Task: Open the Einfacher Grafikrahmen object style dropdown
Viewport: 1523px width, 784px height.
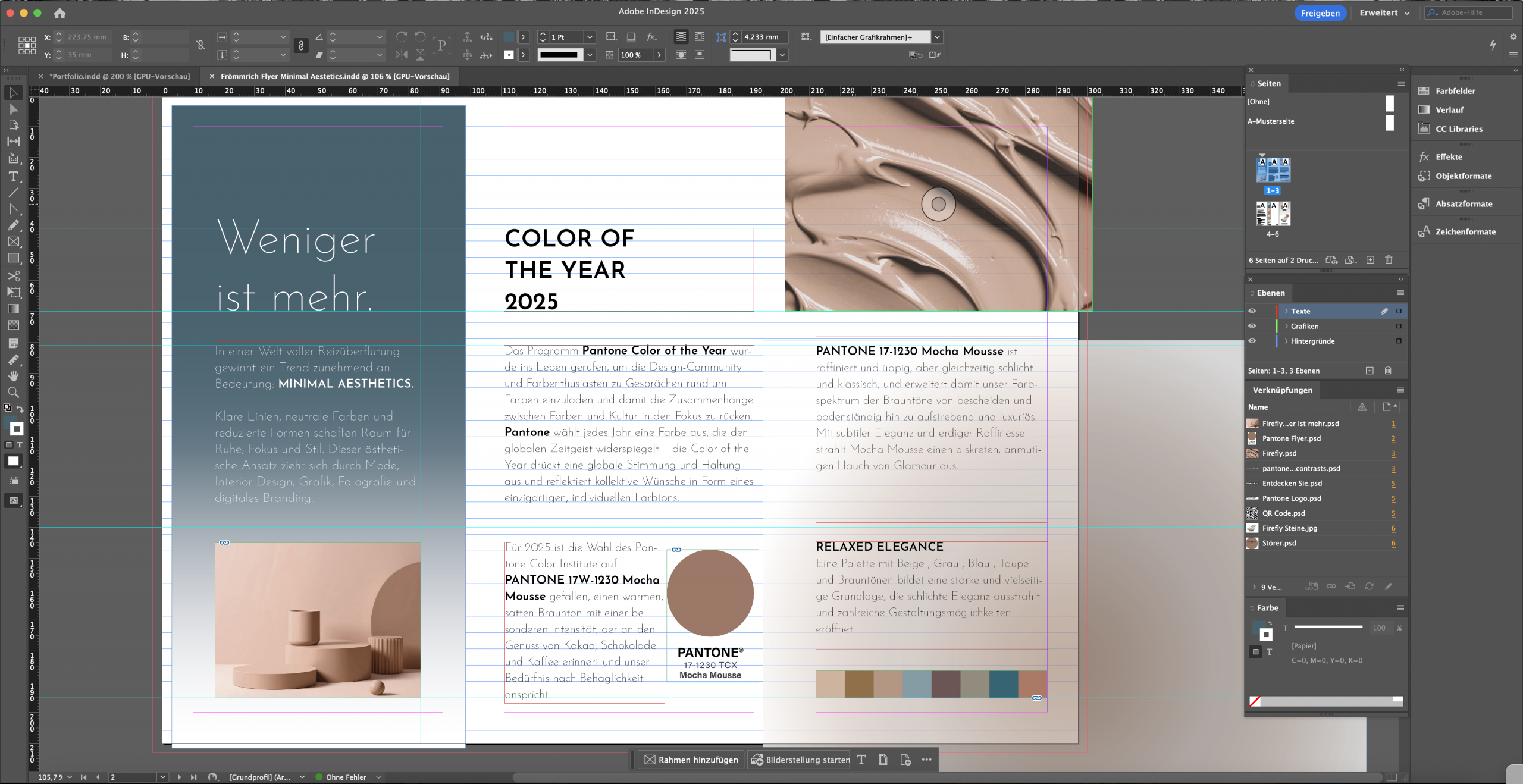Action: point(937,37)
